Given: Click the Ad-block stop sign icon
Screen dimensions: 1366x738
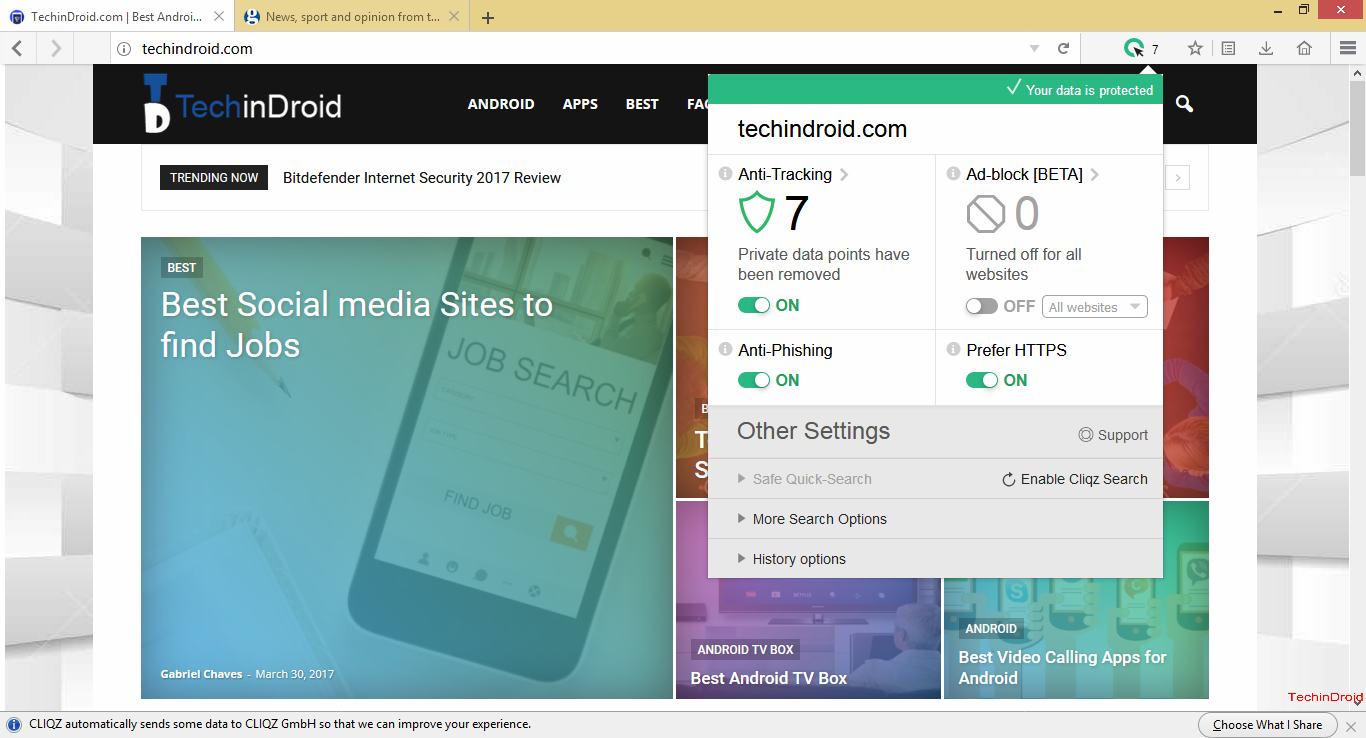Looking at the screenshot, I should click(x=985, y=213).
